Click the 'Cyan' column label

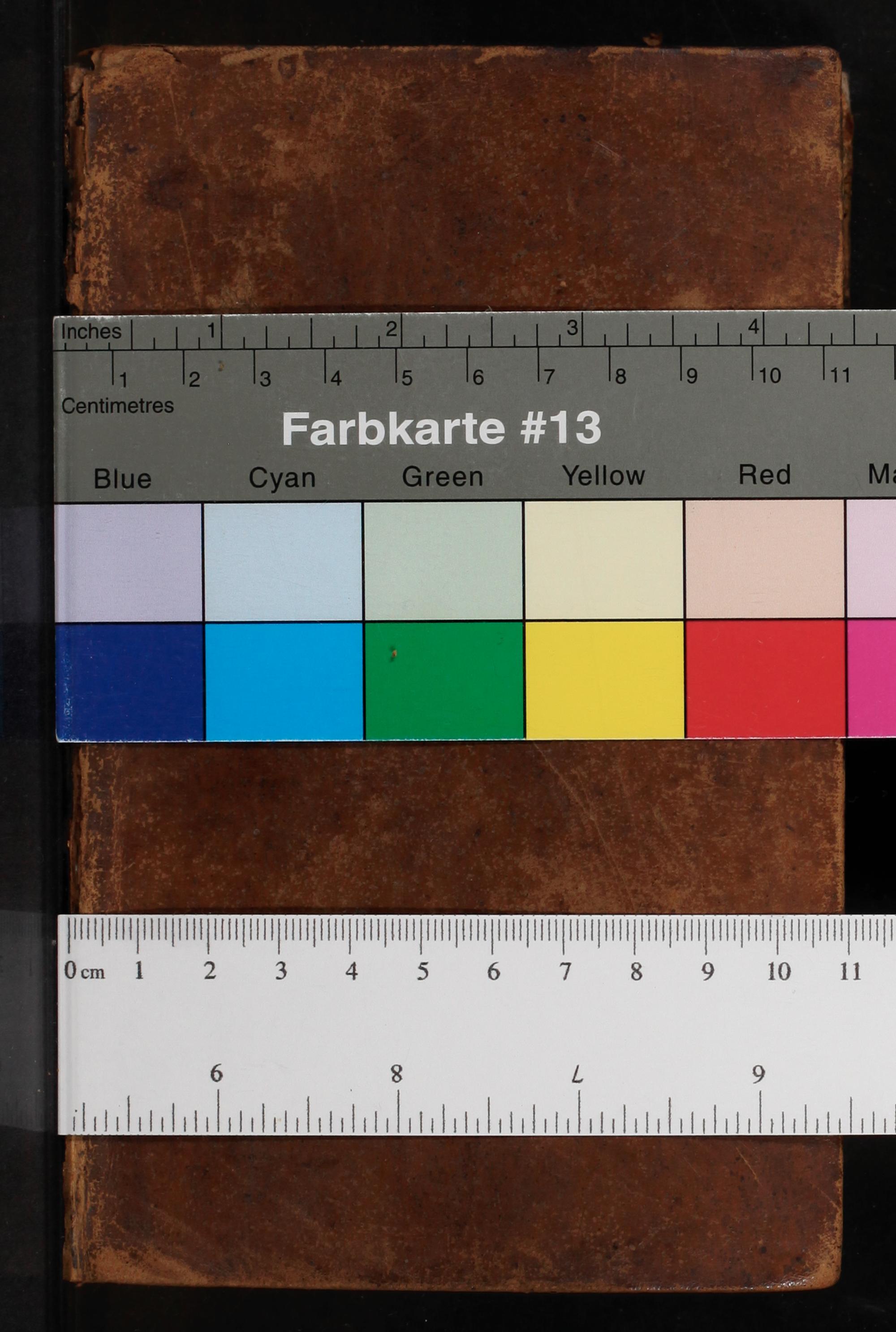[x=282, y=478]
